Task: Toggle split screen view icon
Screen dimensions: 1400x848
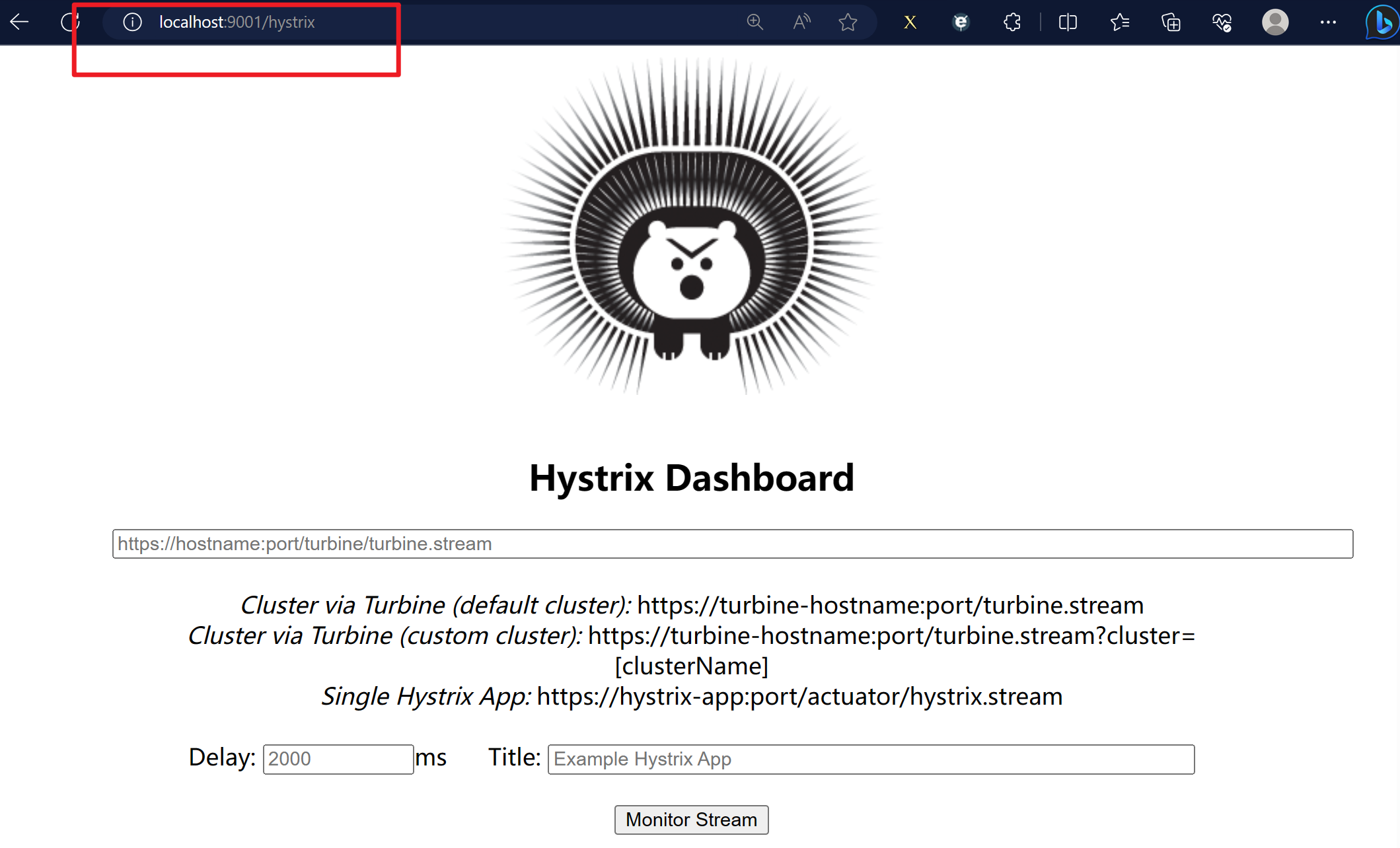Action: [x=1068, y=22]
